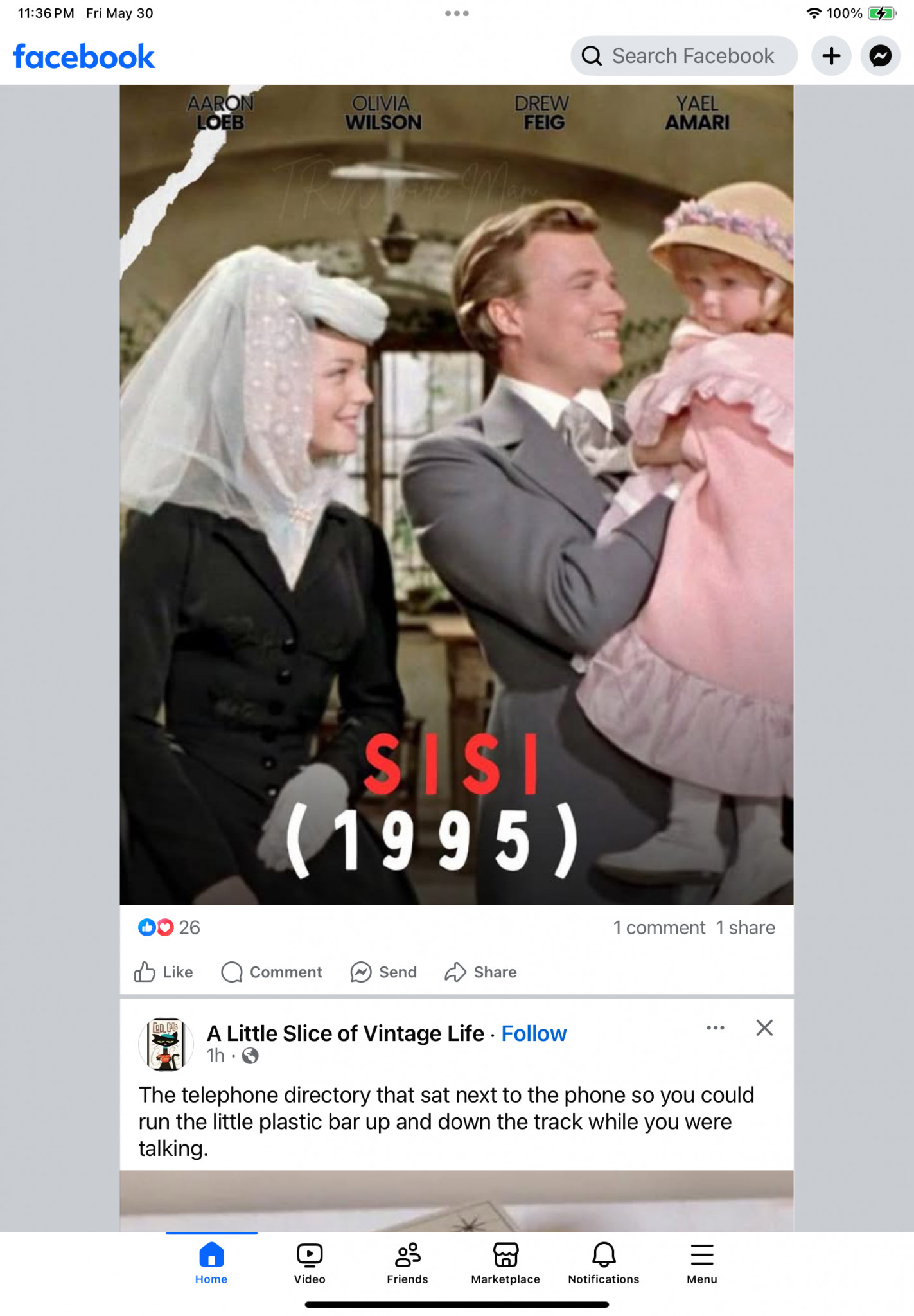
Task: Send the Sisi post via Messenger
Action: 383,972
